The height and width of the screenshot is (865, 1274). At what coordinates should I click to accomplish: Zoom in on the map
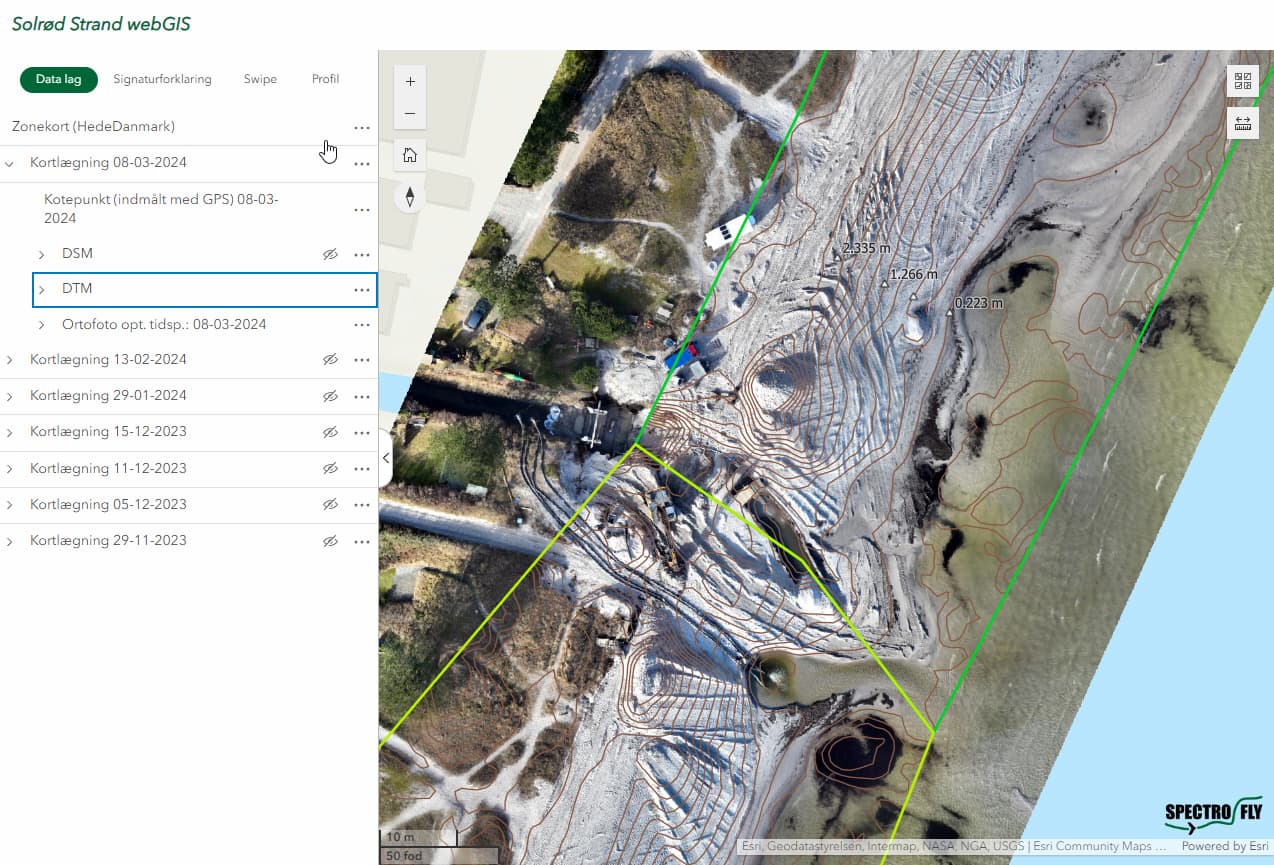pyautogui.click(x=410, y=81)
